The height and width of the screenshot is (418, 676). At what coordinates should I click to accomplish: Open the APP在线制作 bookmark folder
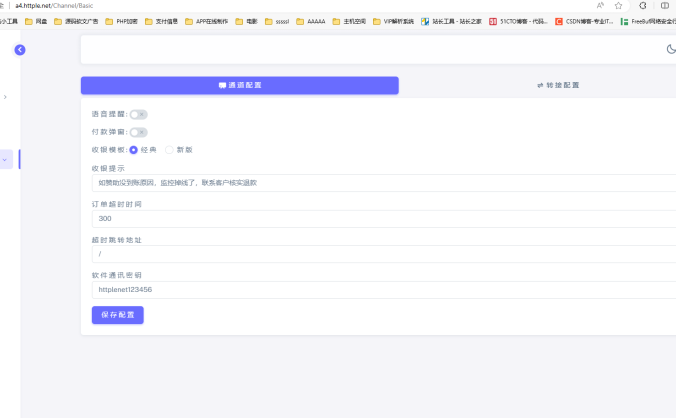pyautogui.click(x=207, y=21)
